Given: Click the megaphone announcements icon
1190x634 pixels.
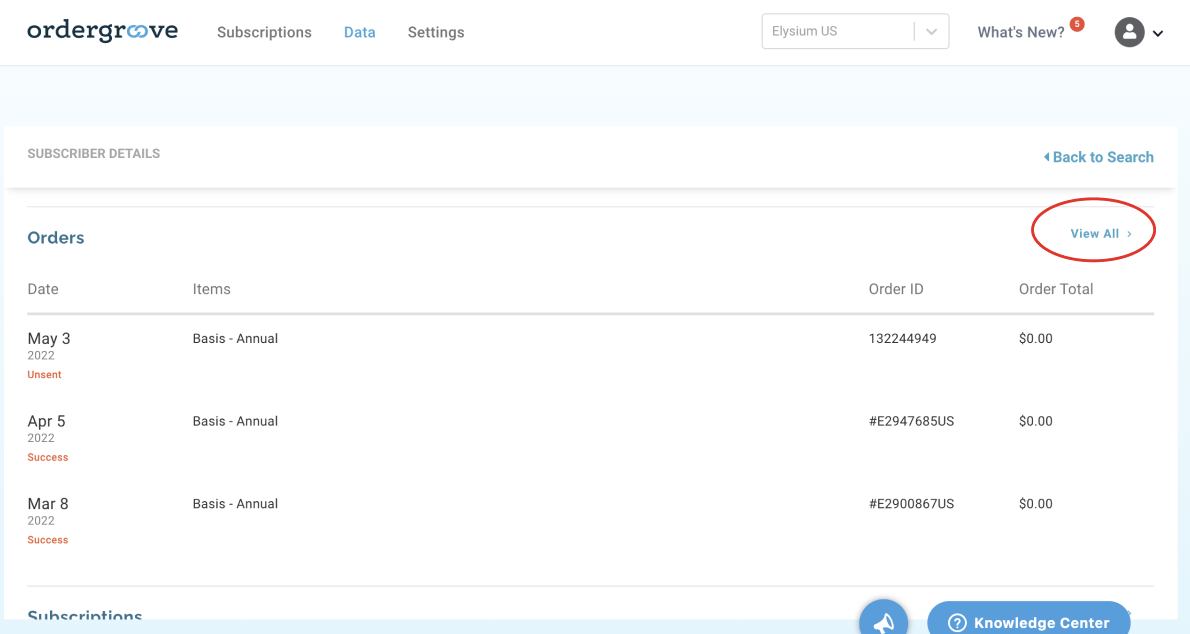Looking at the screenshot, I should pyautogui.click(x=884, y=623).
